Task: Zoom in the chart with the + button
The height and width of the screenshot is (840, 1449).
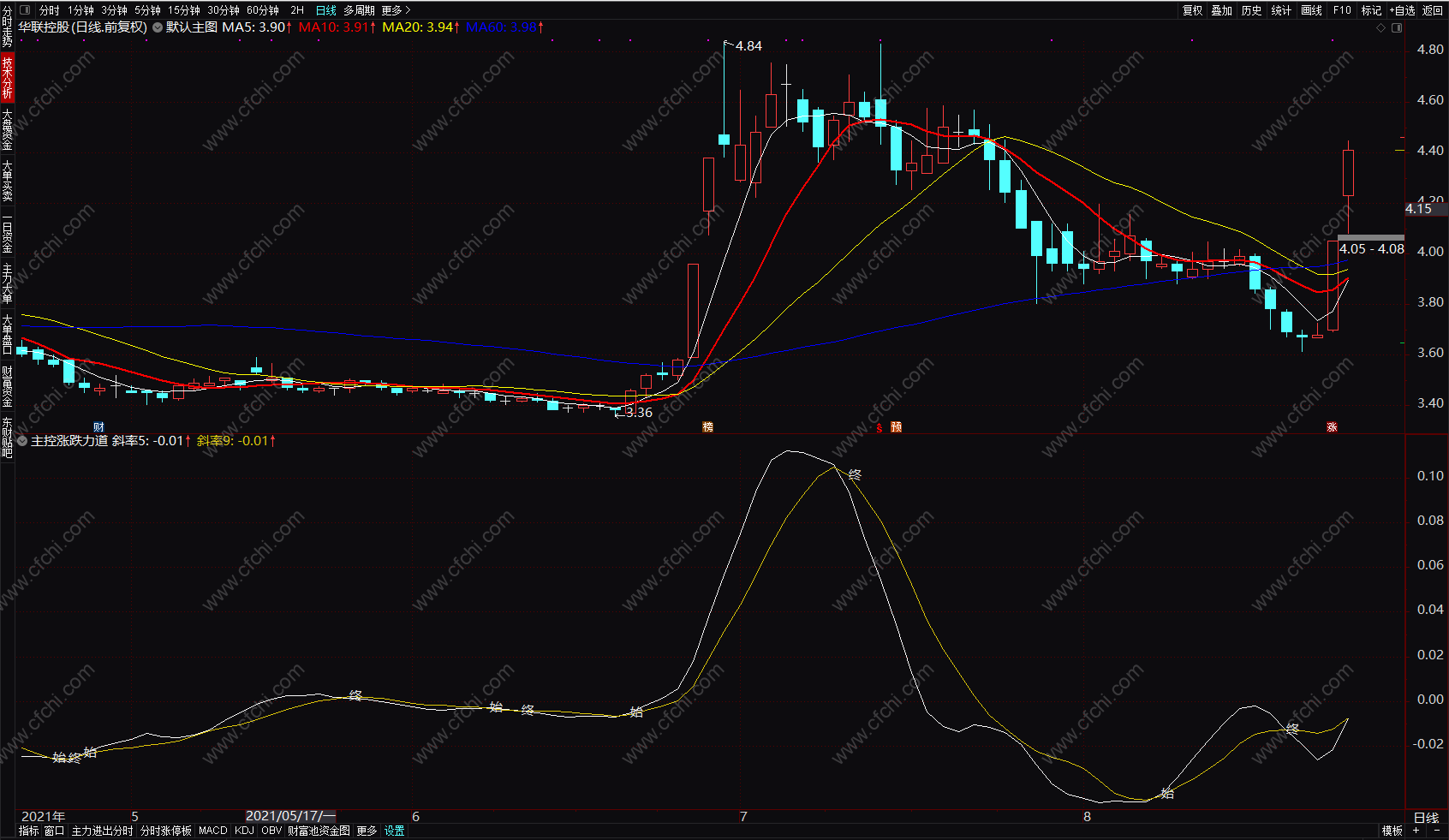Action: [x=1416, y=831]
